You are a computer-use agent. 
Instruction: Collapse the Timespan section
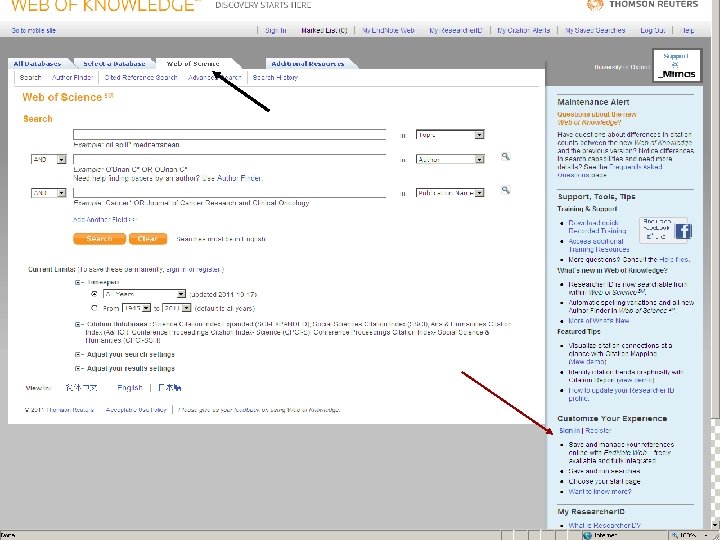tap(78, 282)
